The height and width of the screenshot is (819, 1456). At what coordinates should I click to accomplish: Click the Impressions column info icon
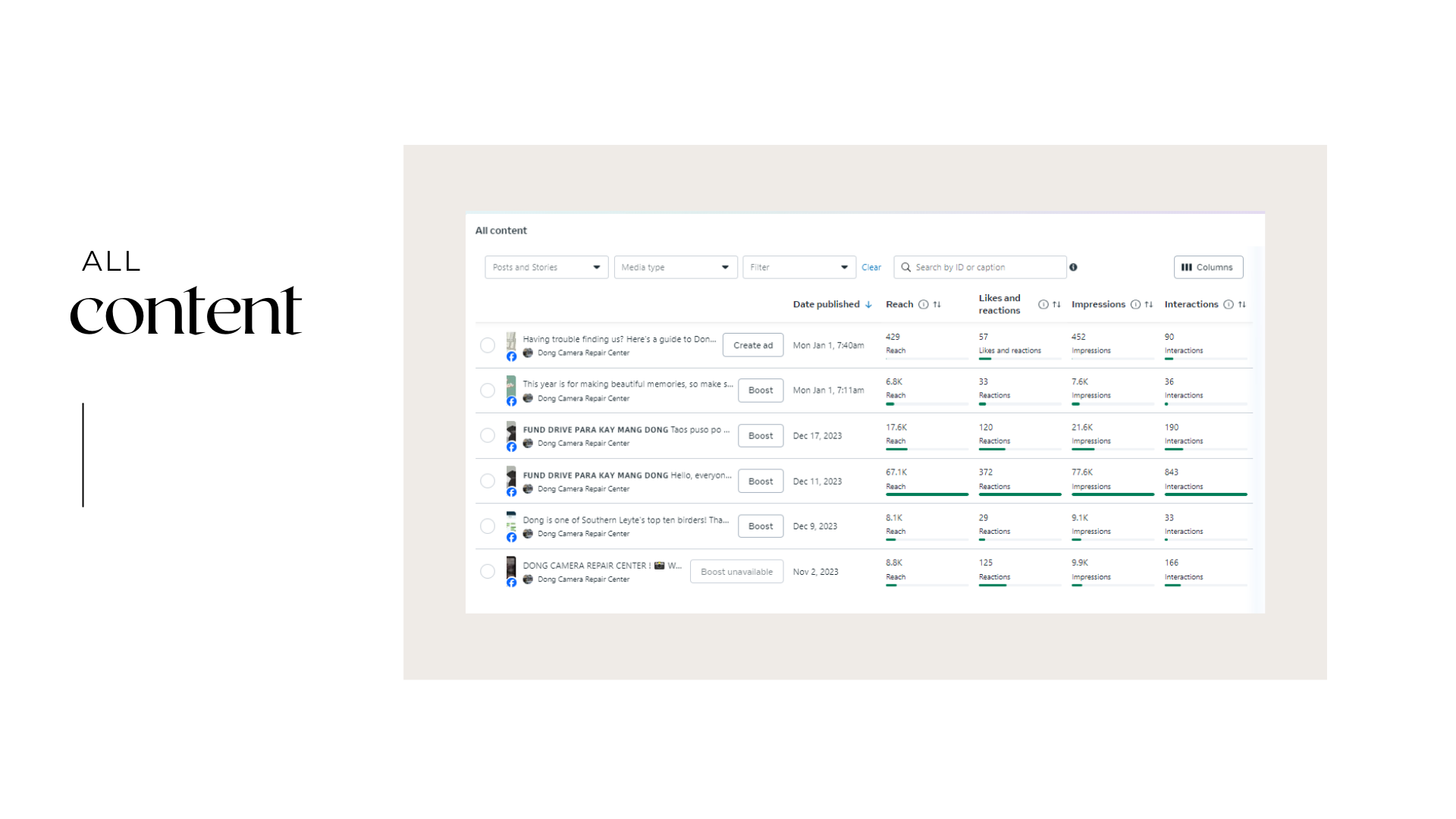(x=1135, y=305)
